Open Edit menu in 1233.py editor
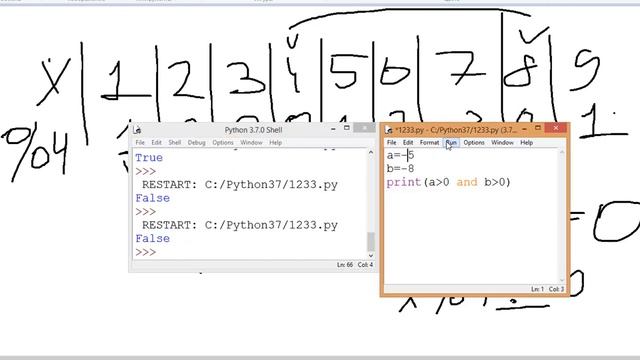Screen dimensions: 640x360 (408, 142)
